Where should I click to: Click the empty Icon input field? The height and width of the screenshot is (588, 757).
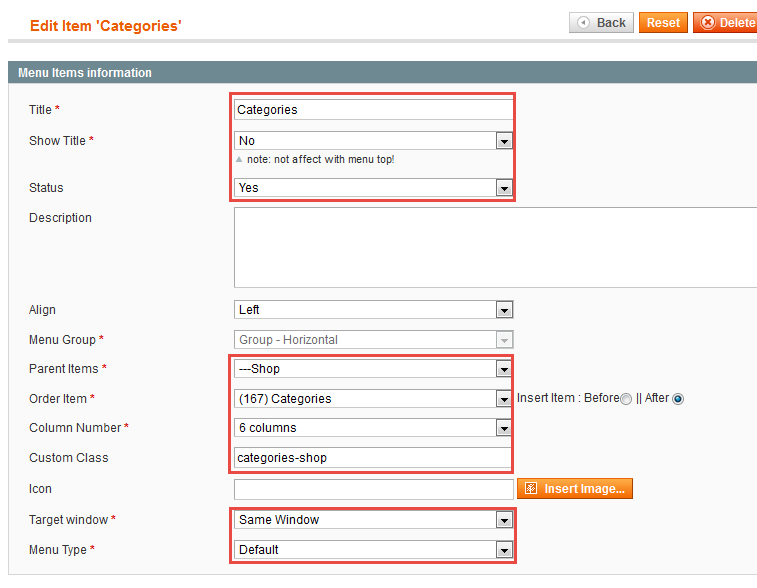(373, 489)
